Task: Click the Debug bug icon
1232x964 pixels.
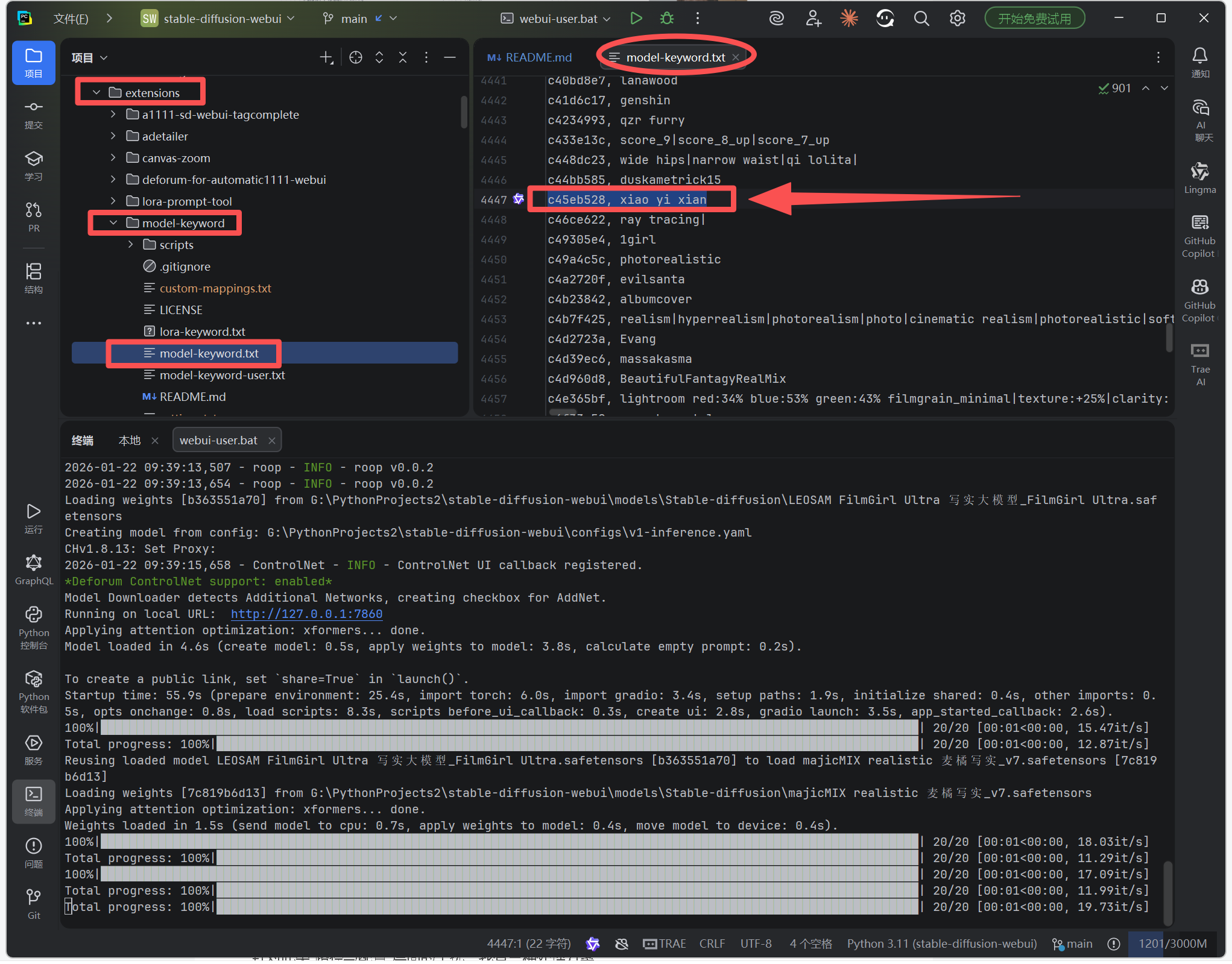Action: click(x=666, y=18)
